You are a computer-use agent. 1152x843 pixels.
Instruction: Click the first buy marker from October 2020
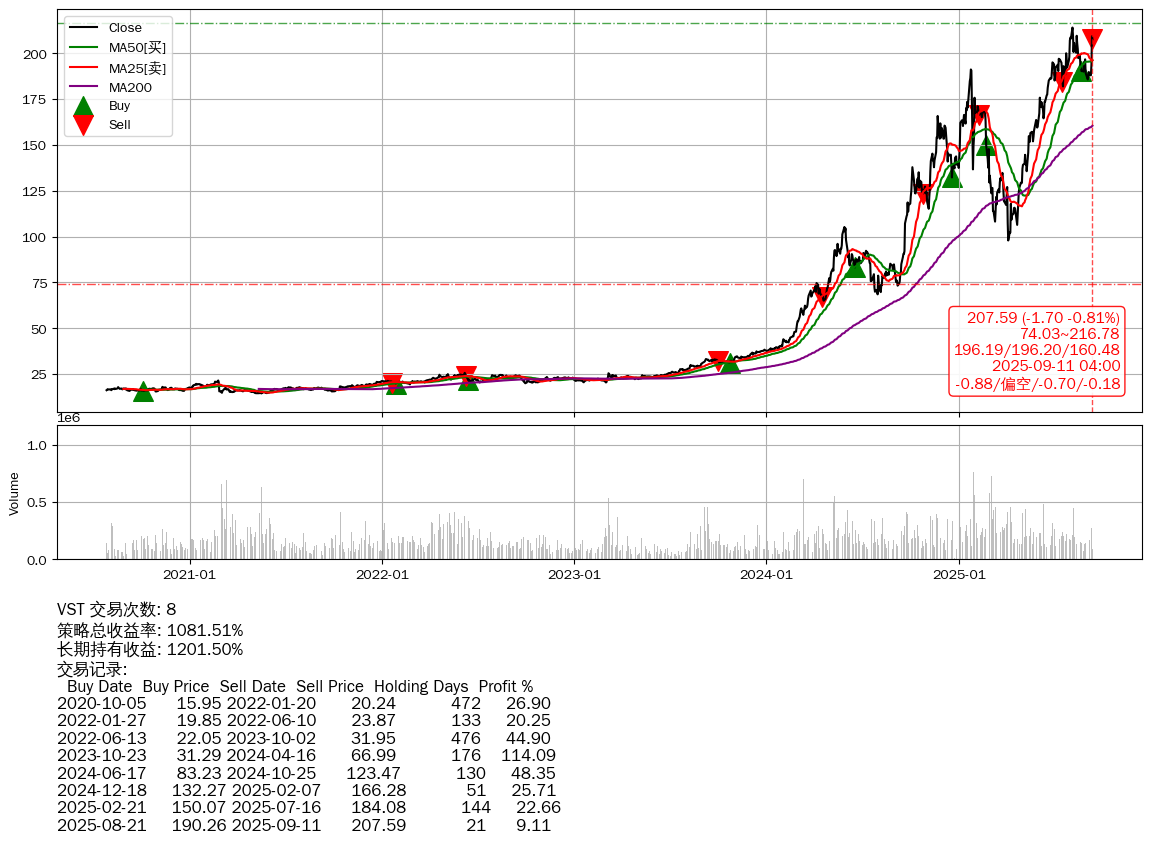tap(143, 392)
